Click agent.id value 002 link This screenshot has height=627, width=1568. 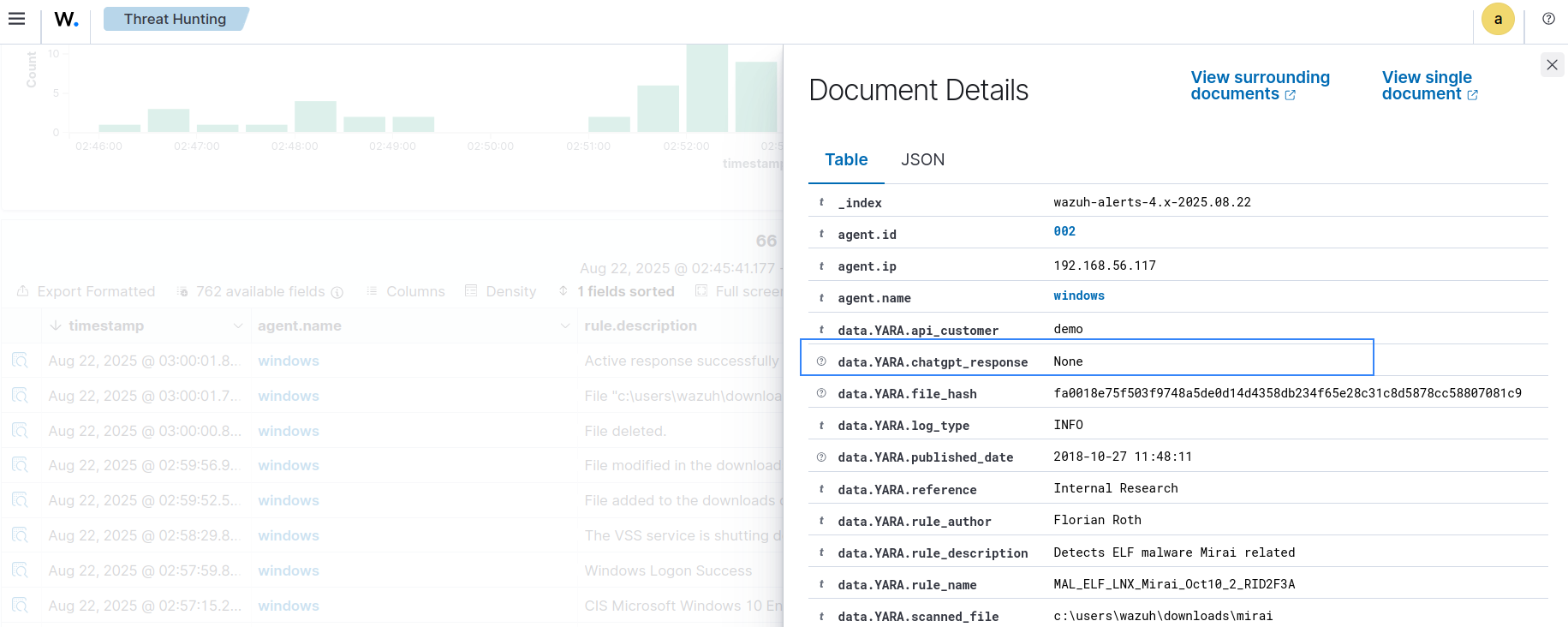coord(1064,231)
